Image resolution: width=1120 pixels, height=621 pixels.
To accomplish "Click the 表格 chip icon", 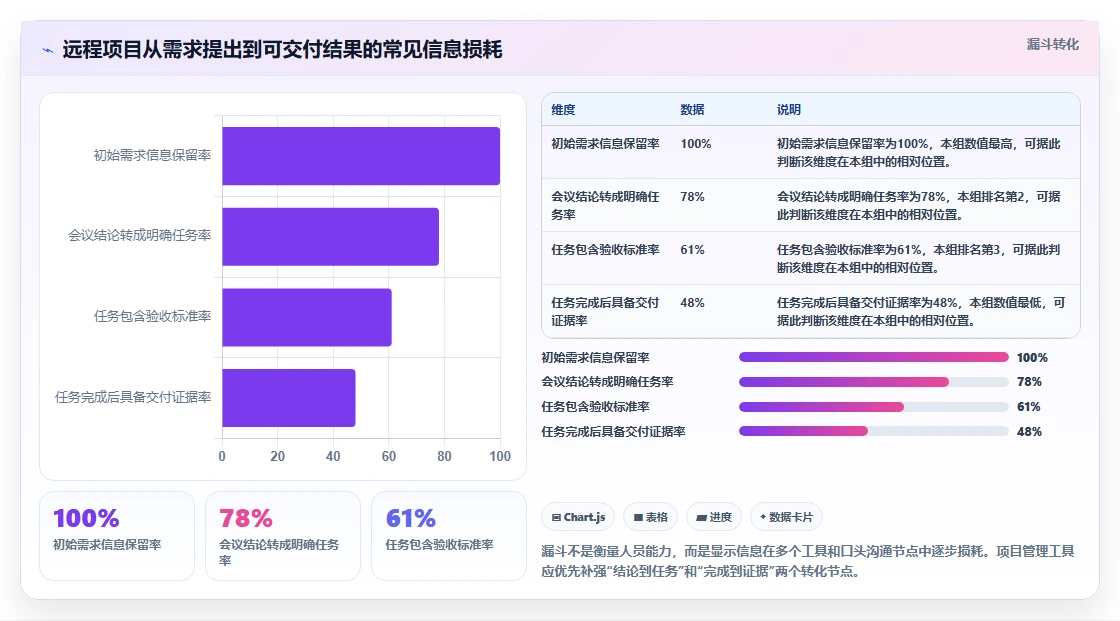I will pos(638,517).
